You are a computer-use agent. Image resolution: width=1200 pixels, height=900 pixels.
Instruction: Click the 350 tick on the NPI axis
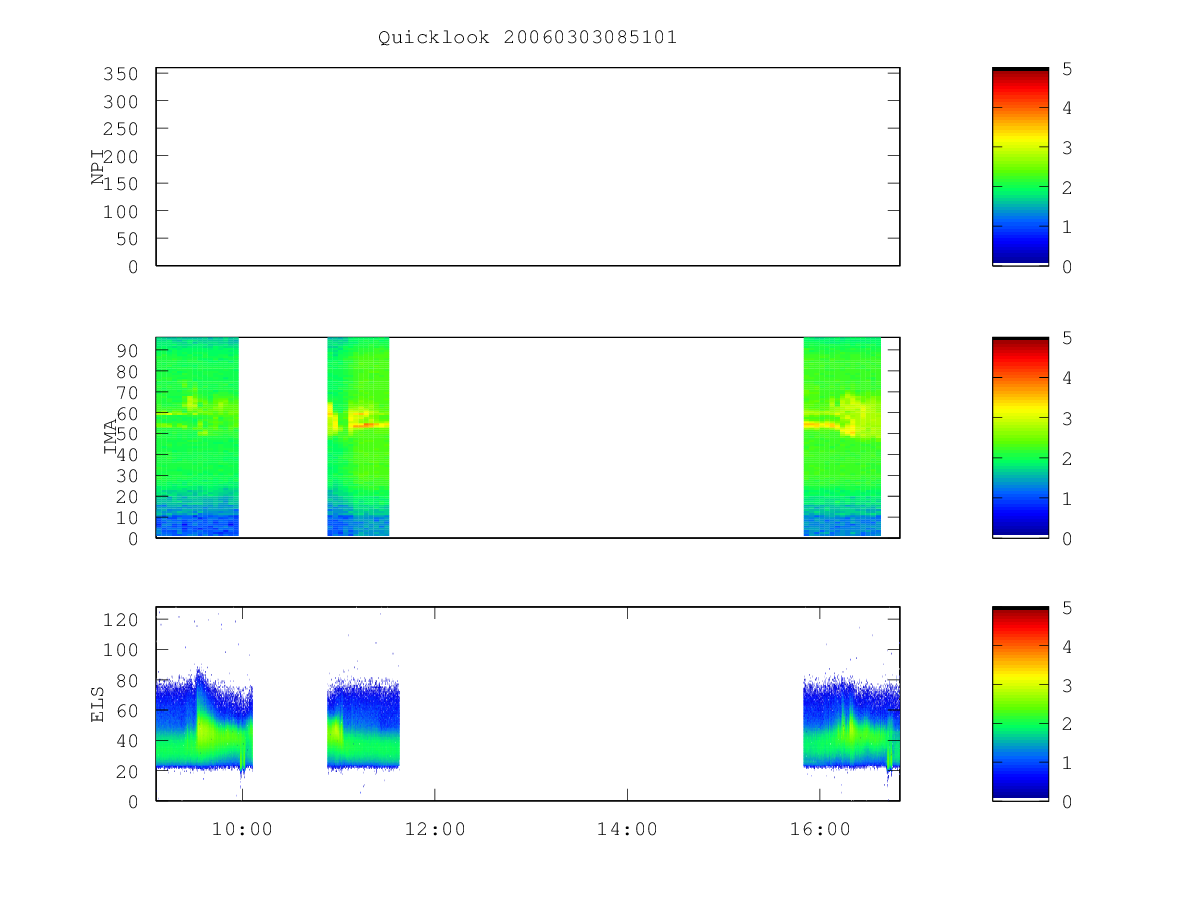pos(122,74)
